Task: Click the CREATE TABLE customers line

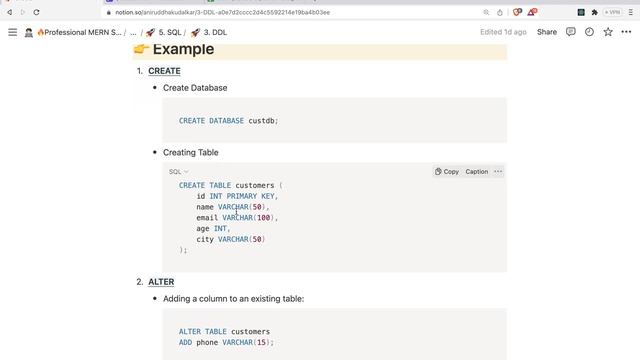Action: tap(231, 185)
